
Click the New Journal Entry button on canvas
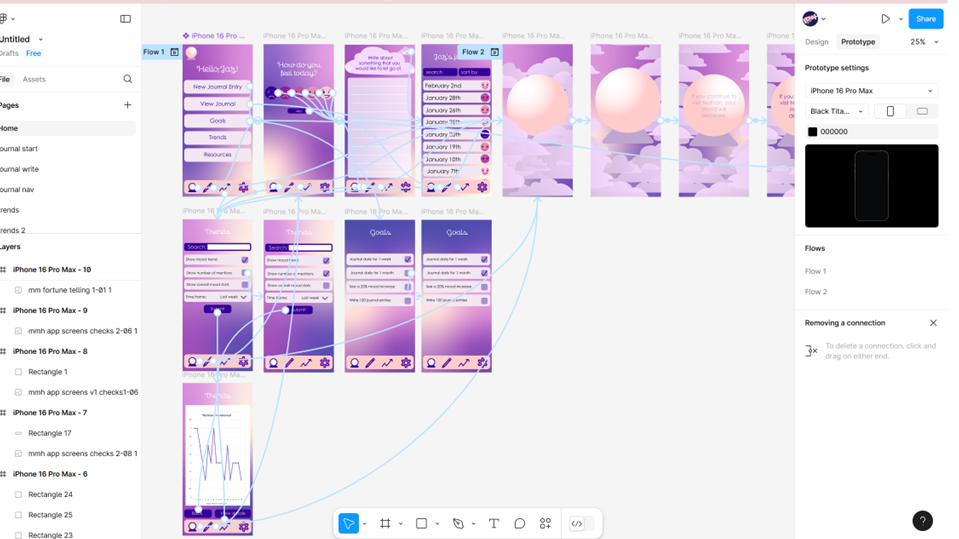pyautogui.click(x=217, y=87)
